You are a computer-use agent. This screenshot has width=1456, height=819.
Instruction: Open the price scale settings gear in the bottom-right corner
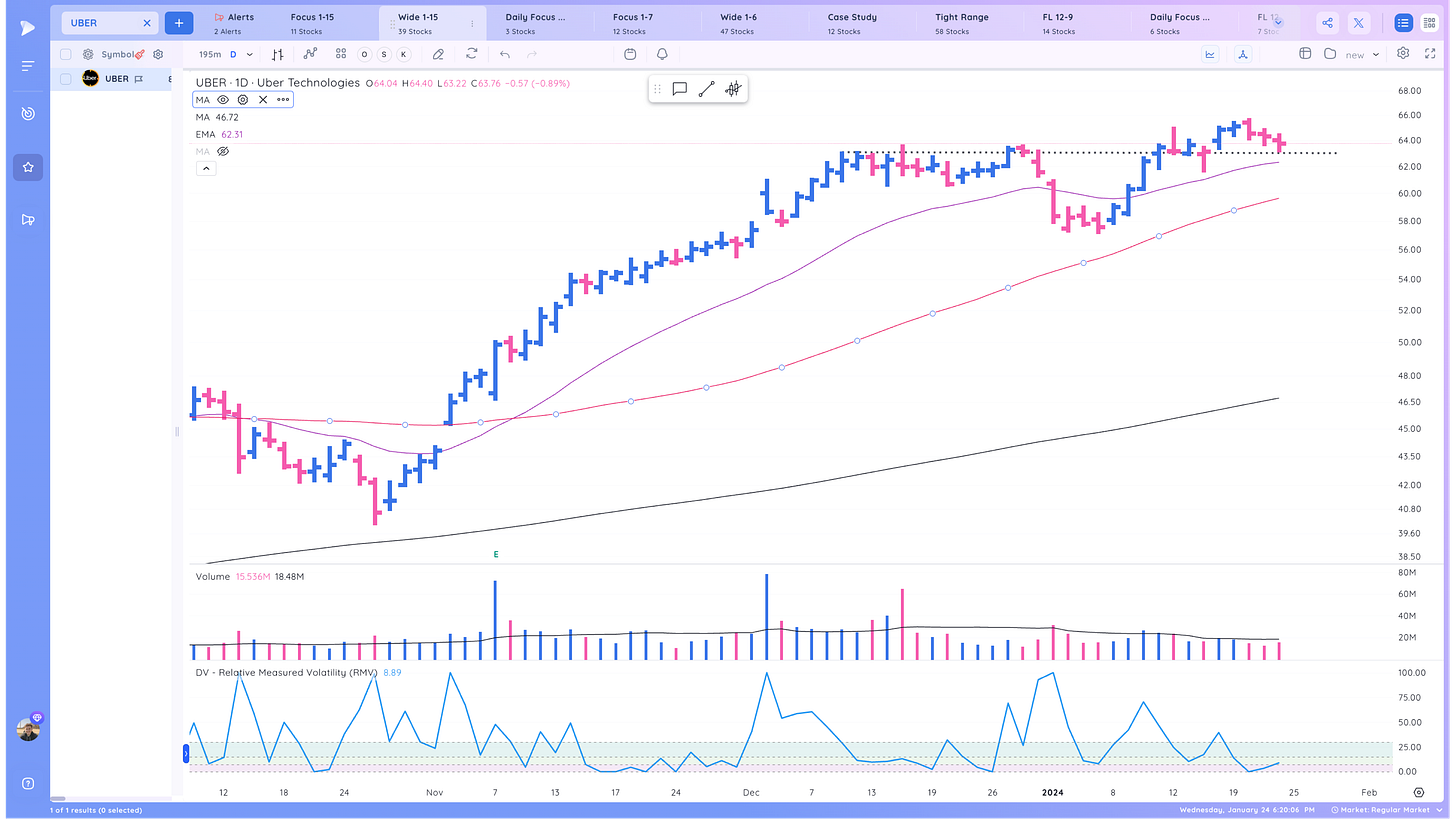[1418, 791]
